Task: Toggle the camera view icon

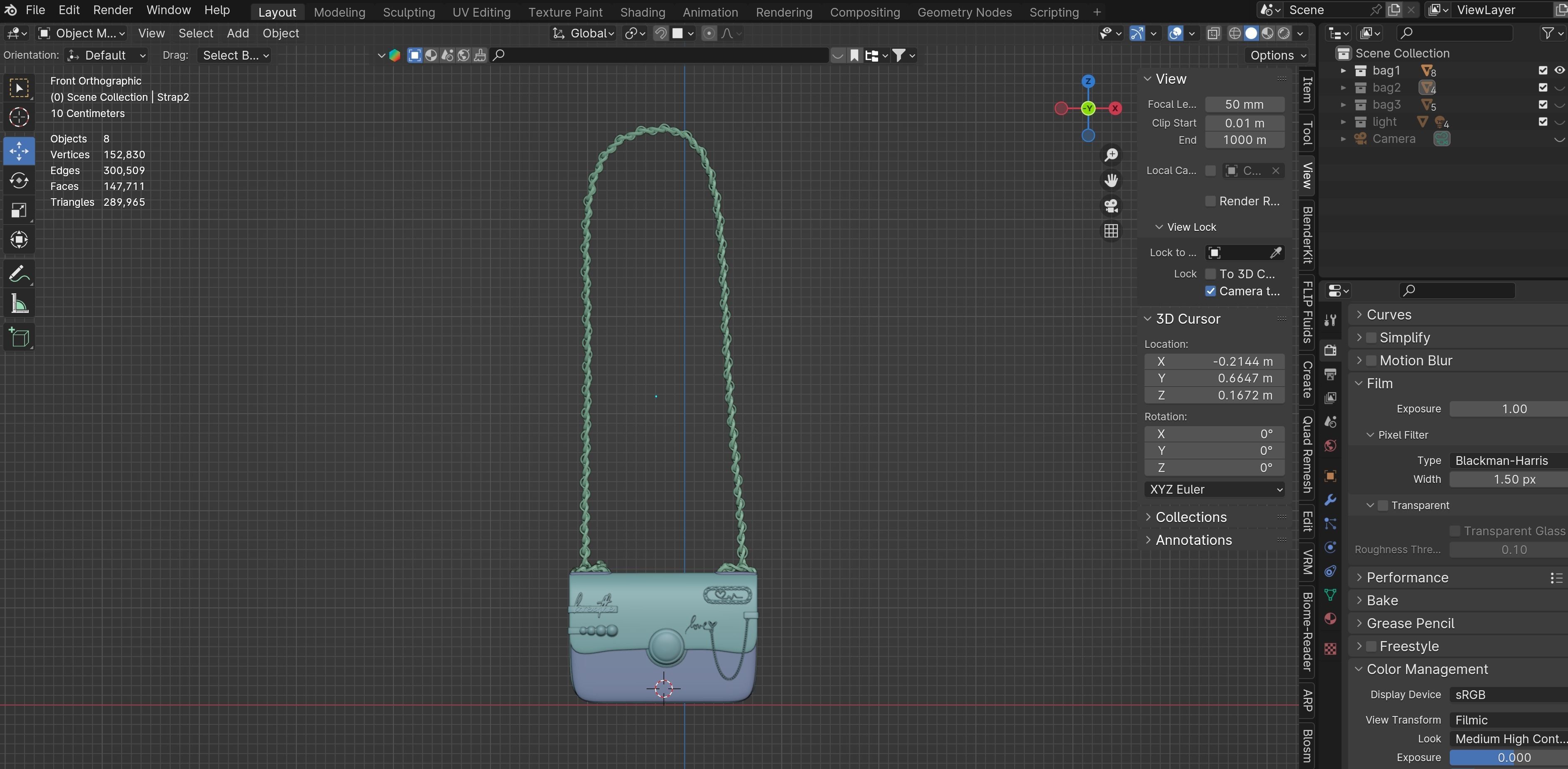Action: [x=1111, y=206]
